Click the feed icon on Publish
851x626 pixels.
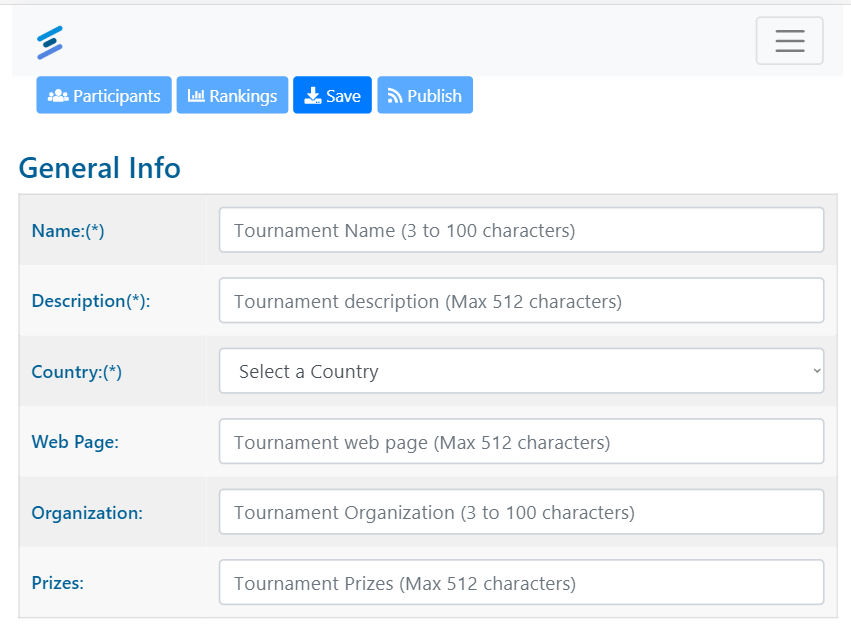(395, 96)
